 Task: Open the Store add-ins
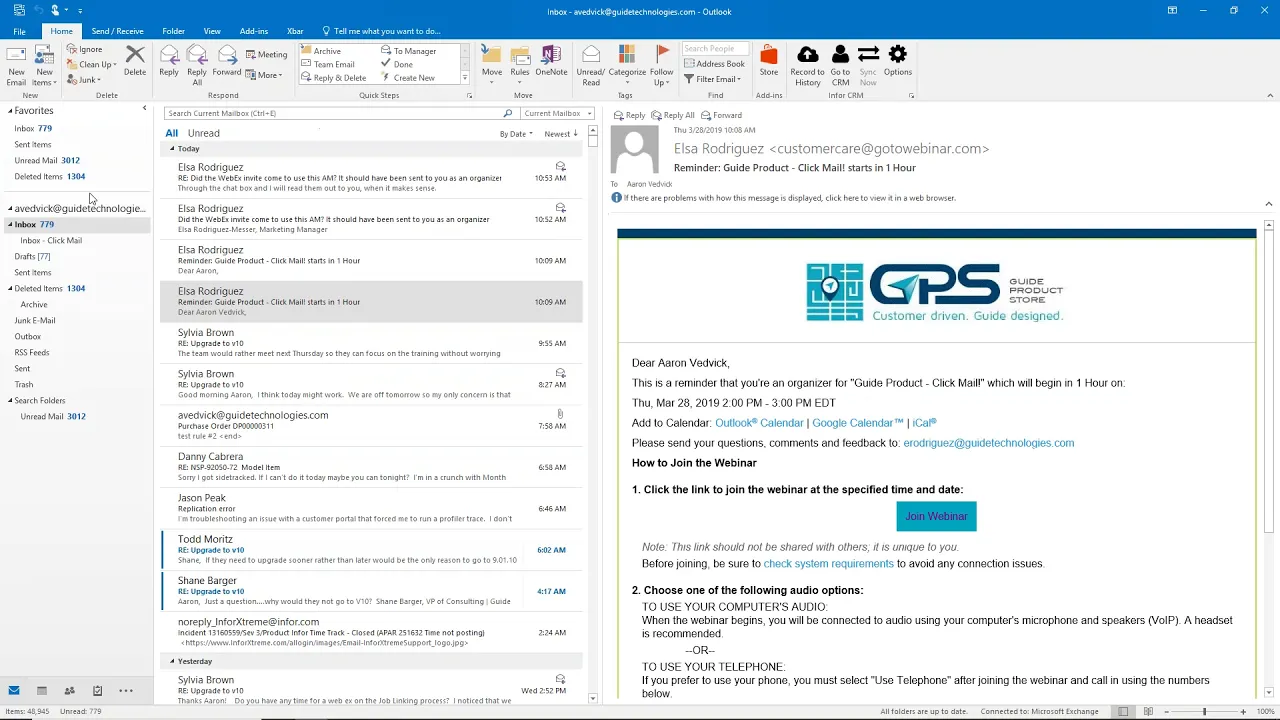[769, 62]
